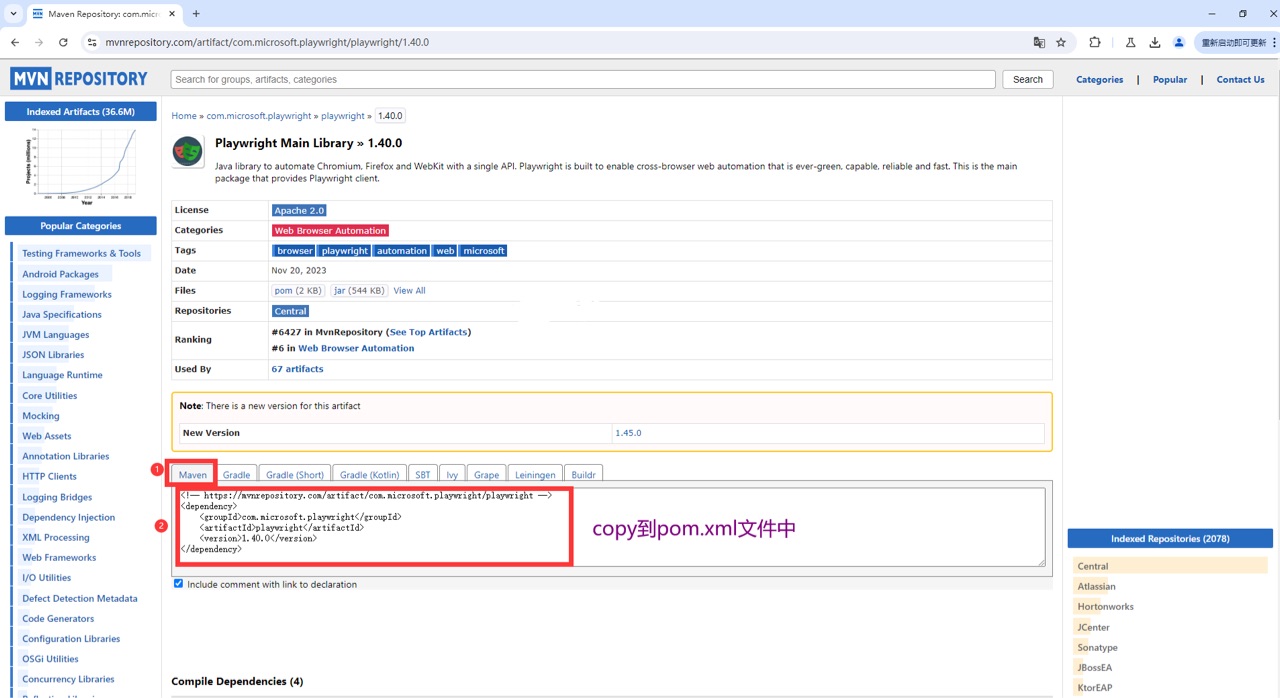Click the browser back arrow

[15, 42]
